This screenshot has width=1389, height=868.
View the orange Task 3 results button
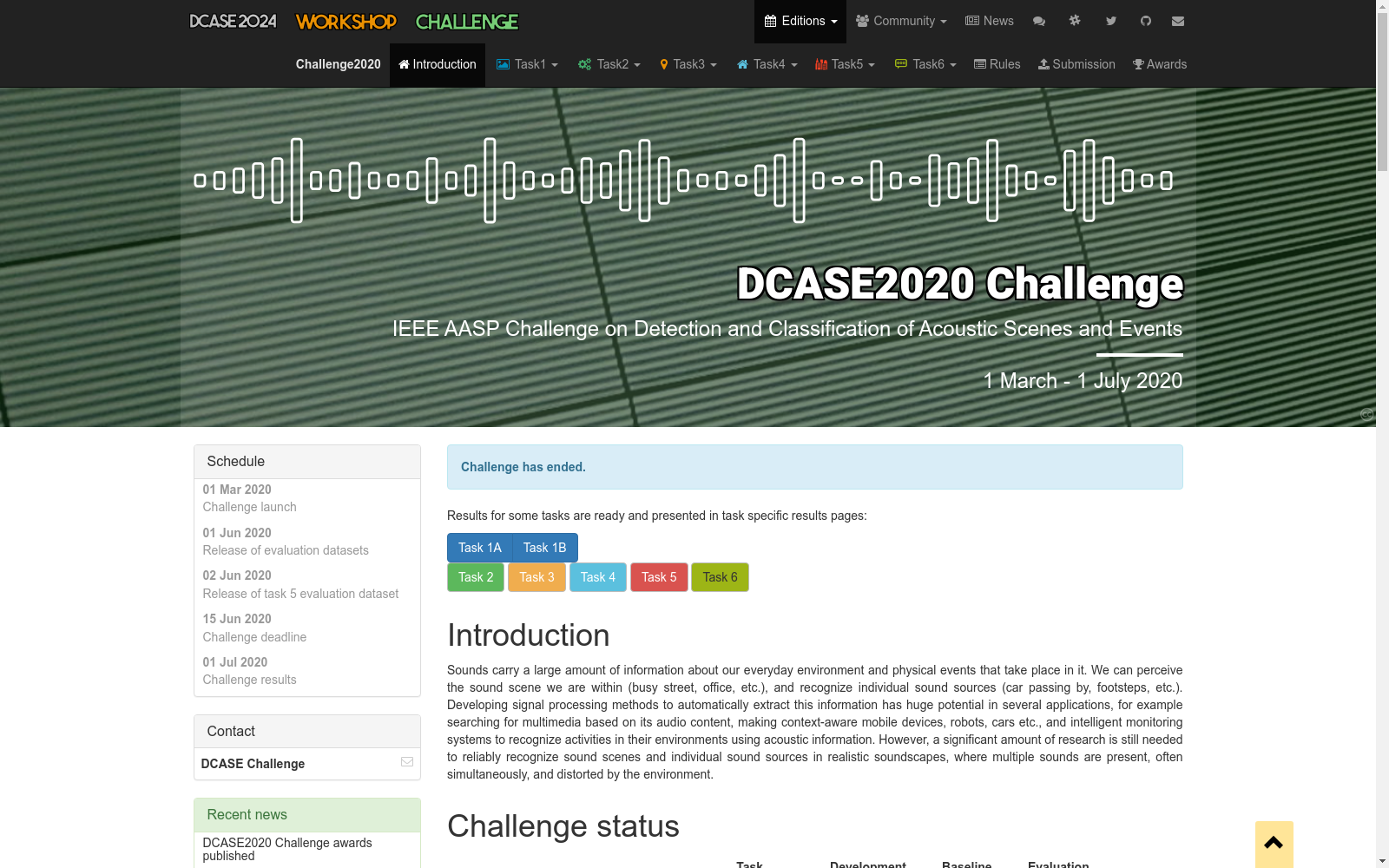pos(537,577)
